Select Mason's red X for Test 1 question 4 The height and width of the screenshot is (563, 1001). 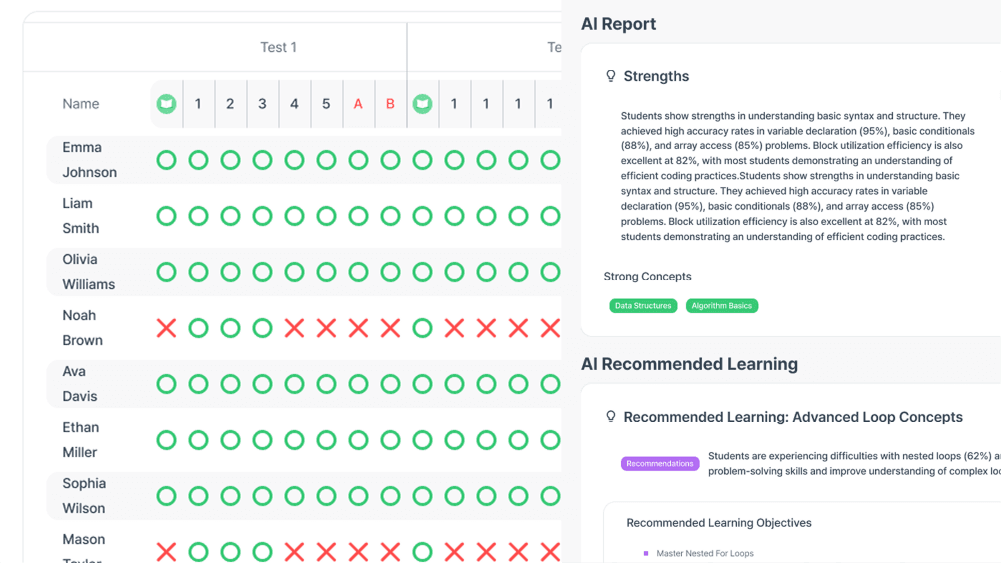[x=294, y=552]
